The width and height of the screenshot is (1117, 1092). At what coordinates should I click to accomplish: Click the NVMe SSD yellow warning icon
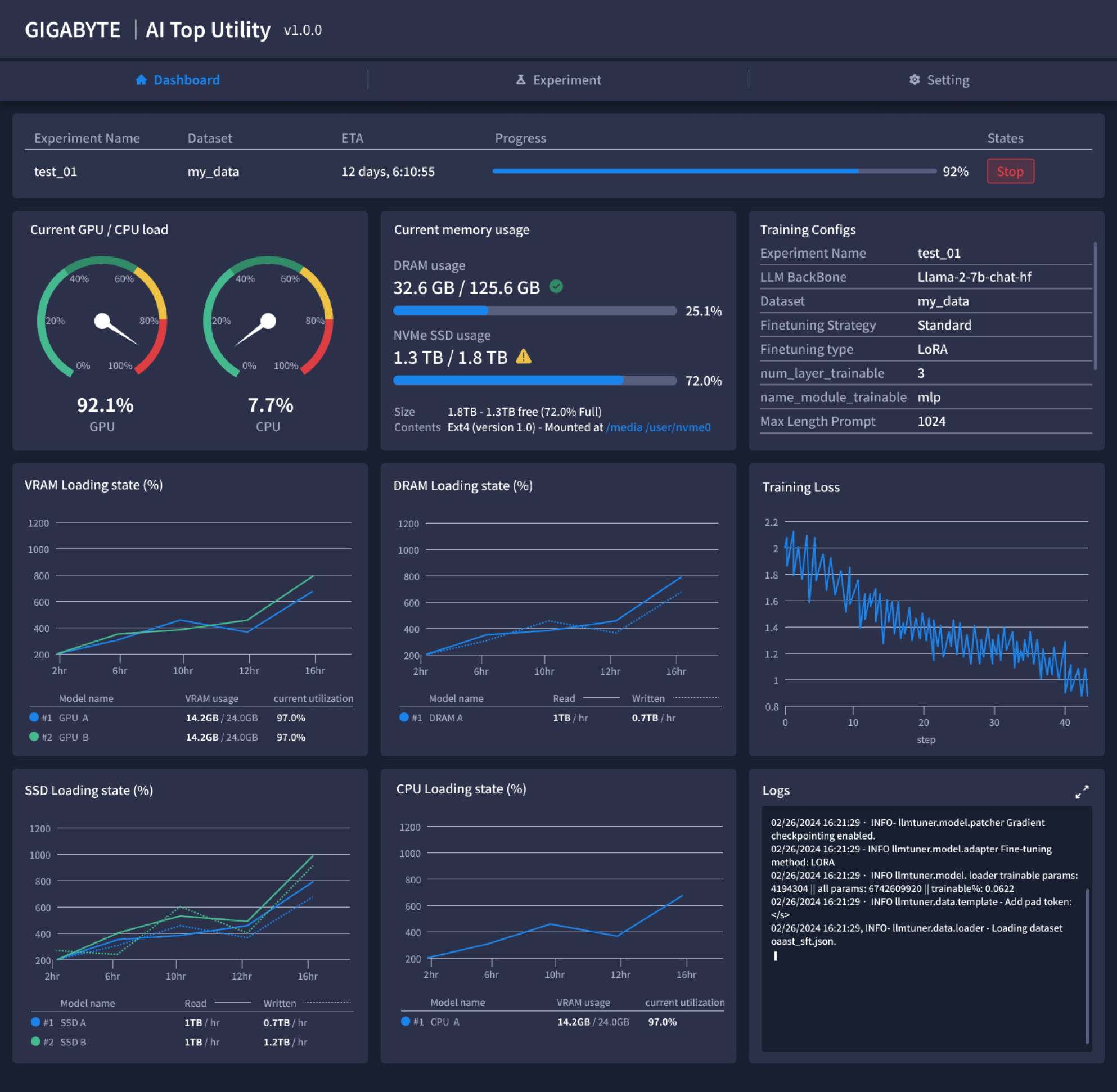[523, 357]
